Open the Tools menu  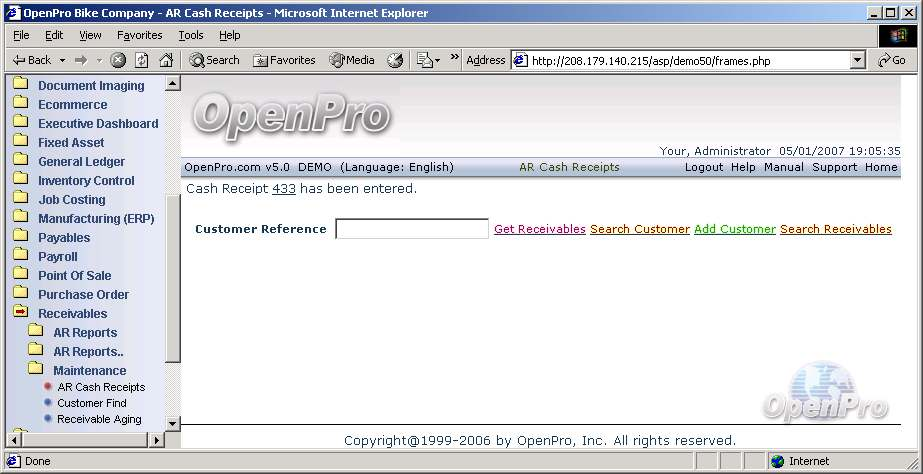coord(190,35)
